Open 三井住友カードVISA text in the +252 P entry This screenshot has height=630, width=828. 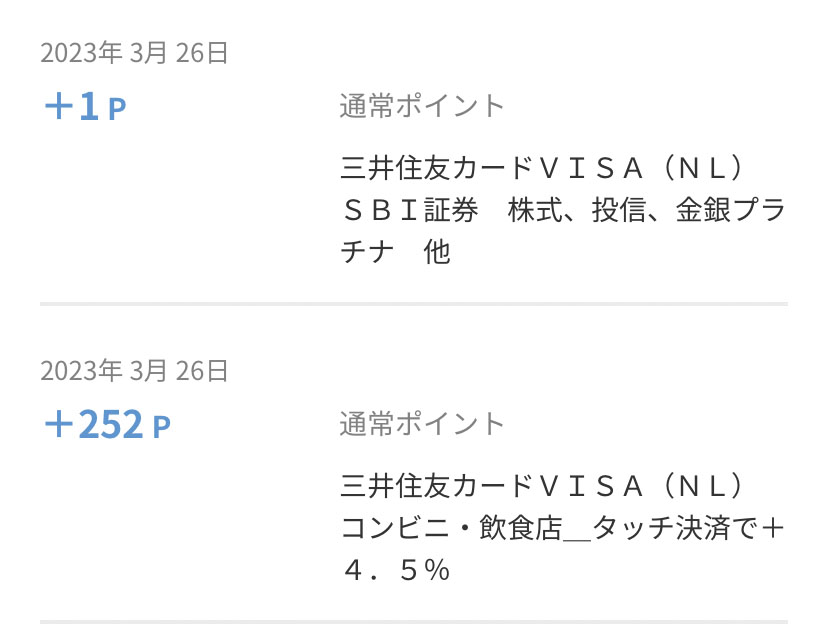tap(490, 485)
